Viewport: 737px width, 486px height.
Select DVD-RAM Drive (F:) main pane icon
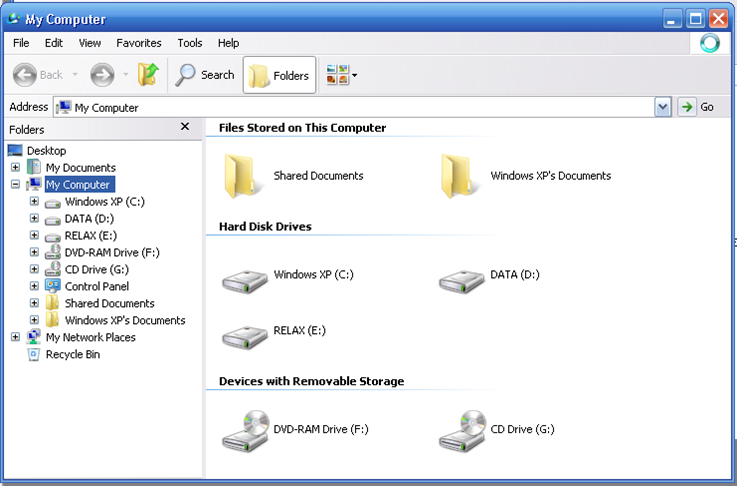[245, 431]
